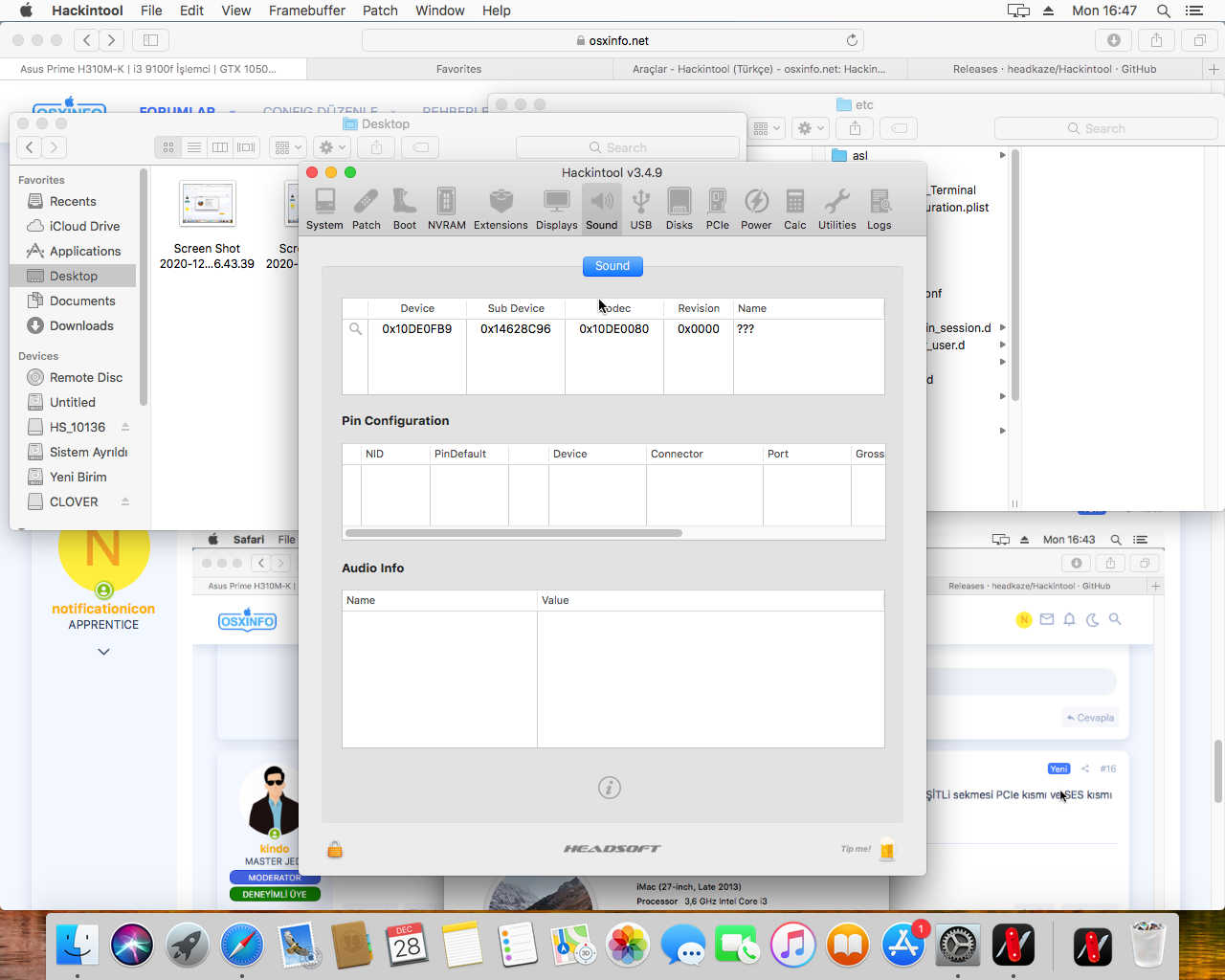Open the System tab in Hackintool
The width and height of the screenshot is (1225, 980).
click(x=324, y=208)
